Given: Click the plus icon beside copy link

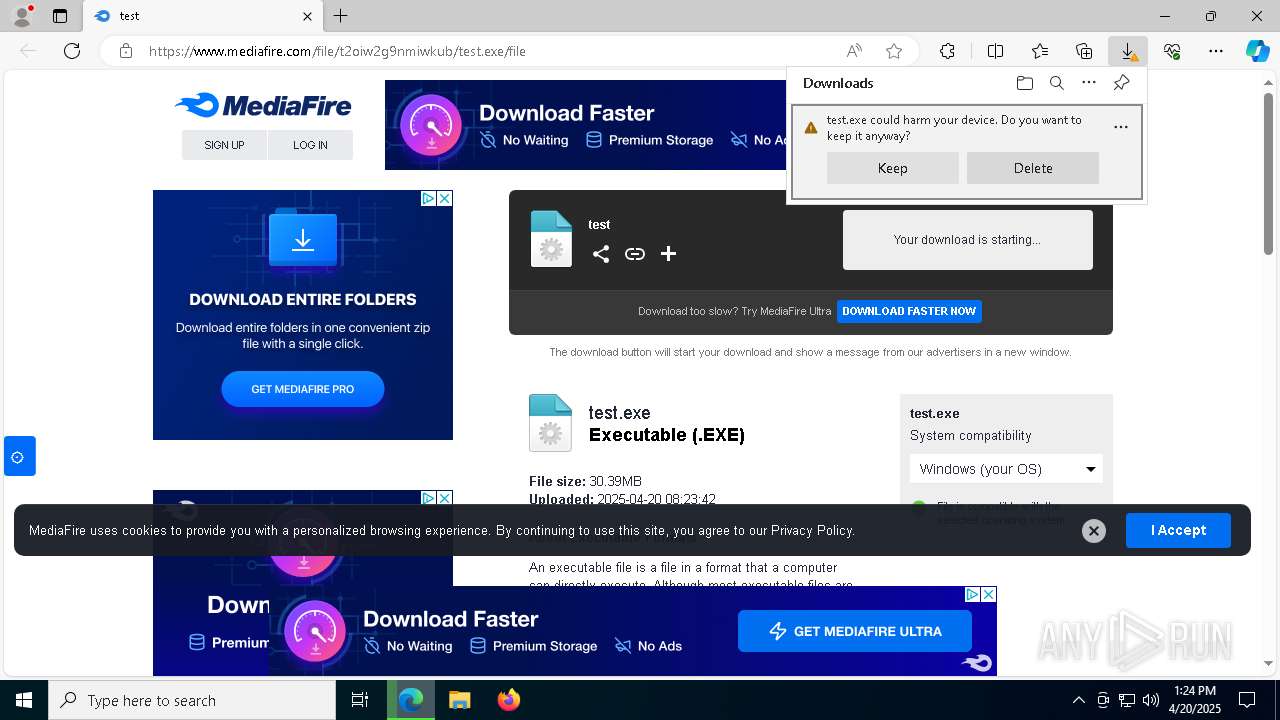Looking at the screenshot, I should (669, 254).
